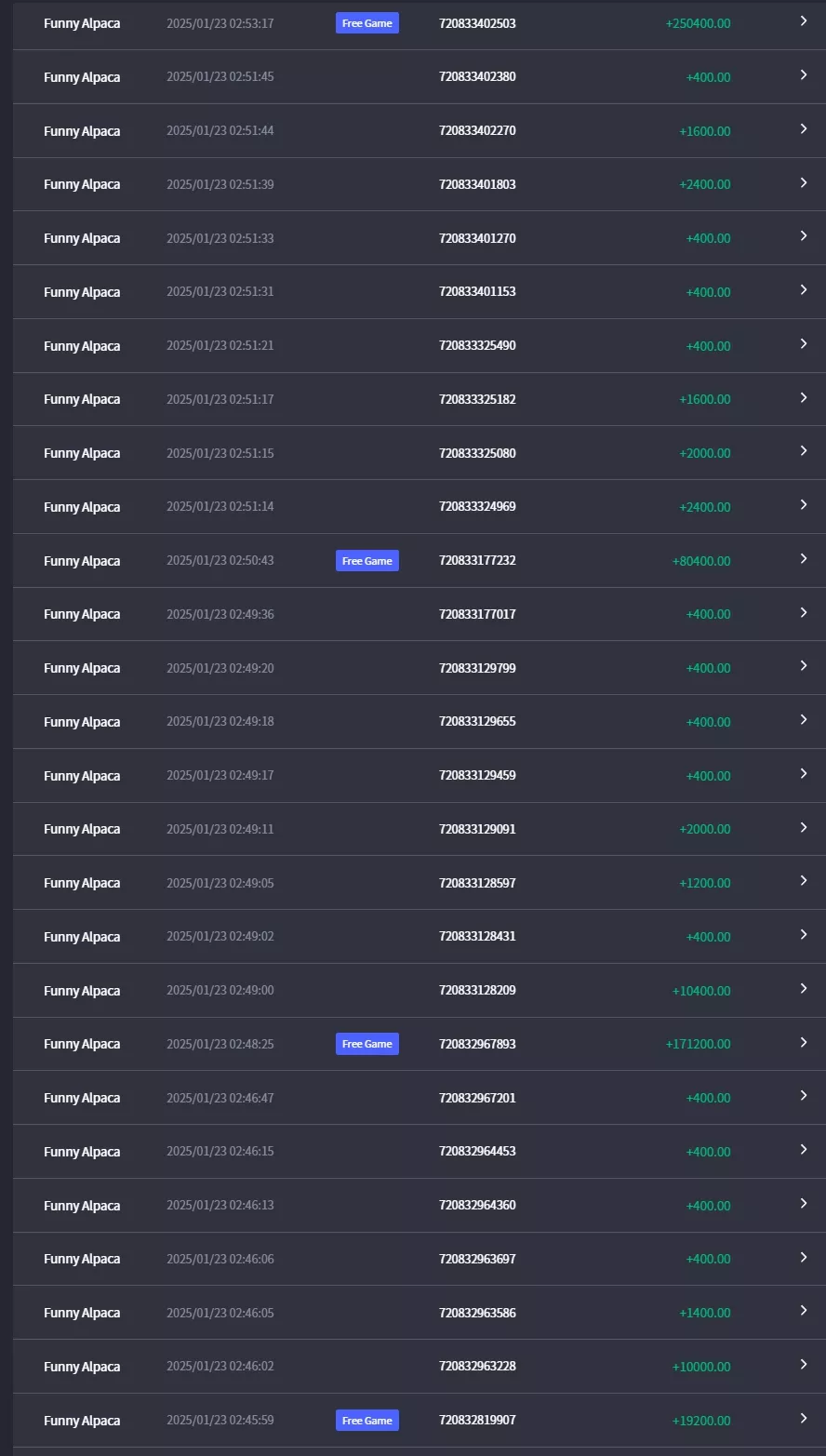Click chevron for the +171200.00 row
This screenshot has height=1456, width=826.
[804, 1042]
